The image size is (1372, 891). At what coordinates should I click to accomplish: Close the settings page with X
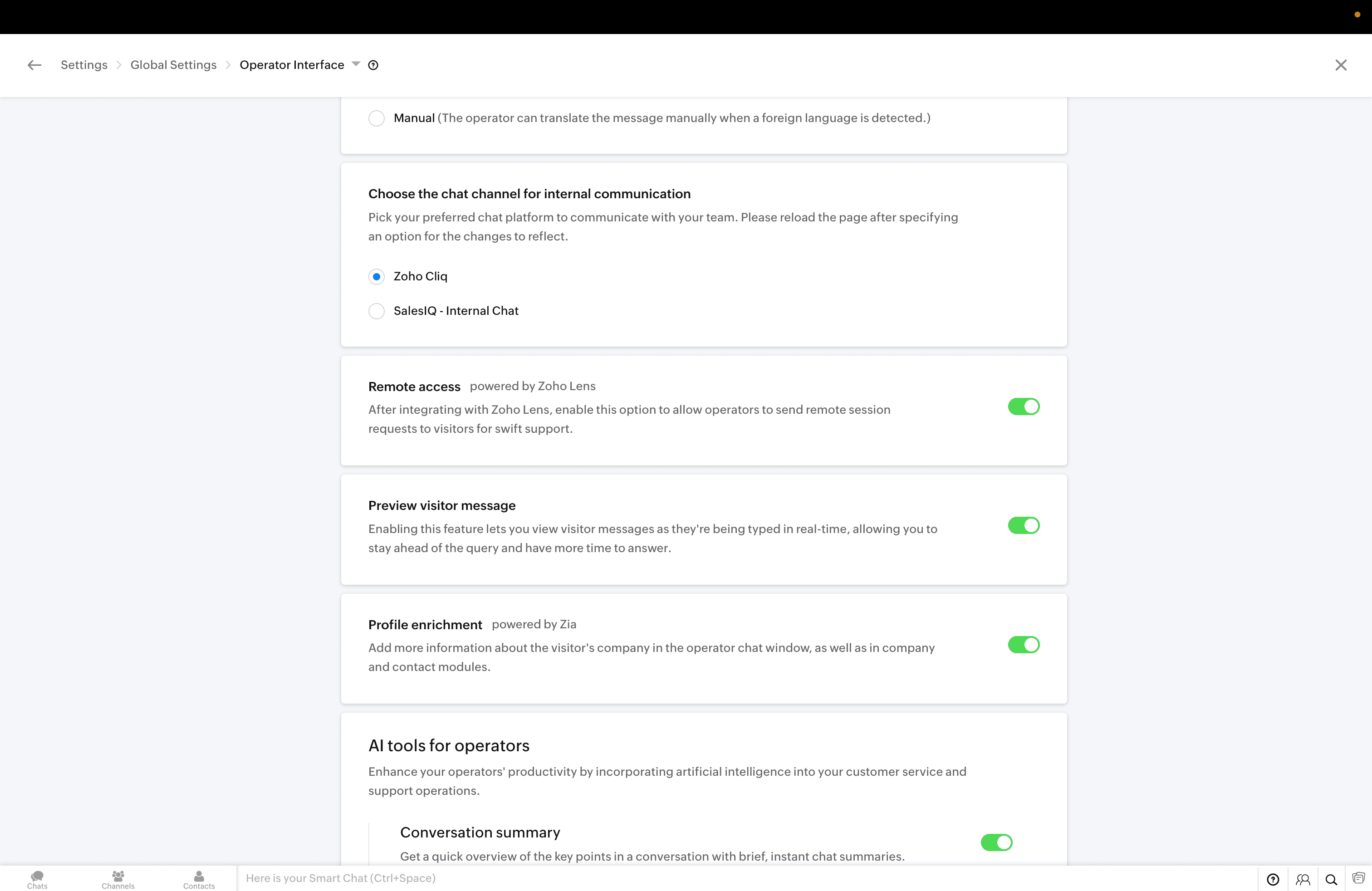[1341, 65]
